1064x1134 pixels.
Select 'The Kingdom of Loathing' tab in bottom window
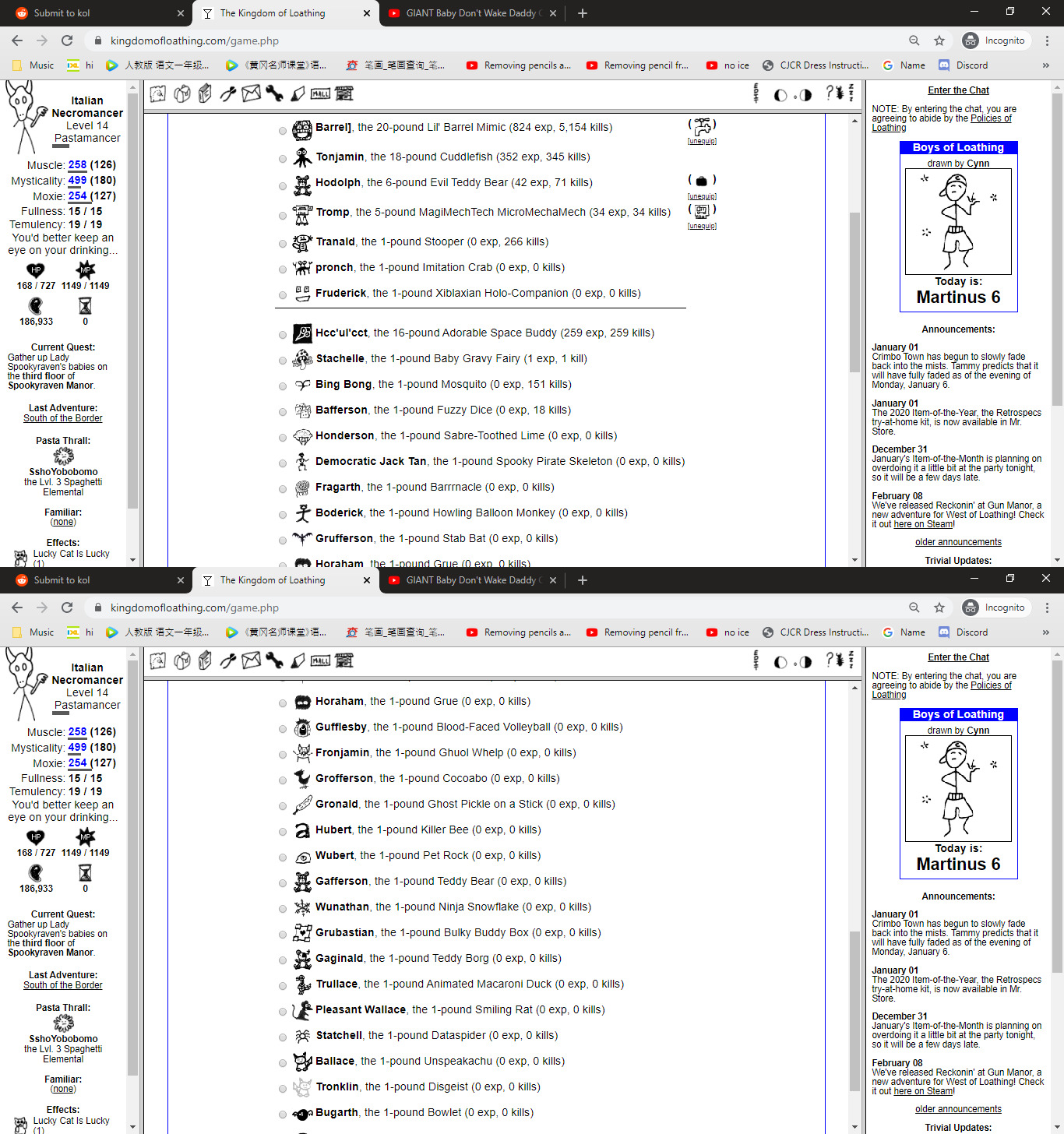[x=286, y=580]
